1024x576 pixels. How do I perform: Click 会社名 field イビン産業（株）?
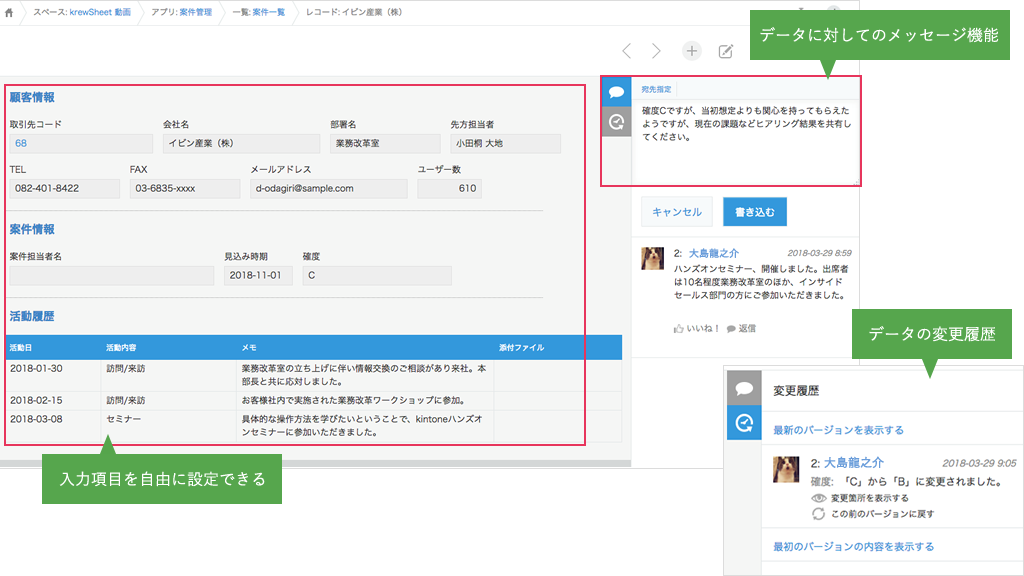242,144
